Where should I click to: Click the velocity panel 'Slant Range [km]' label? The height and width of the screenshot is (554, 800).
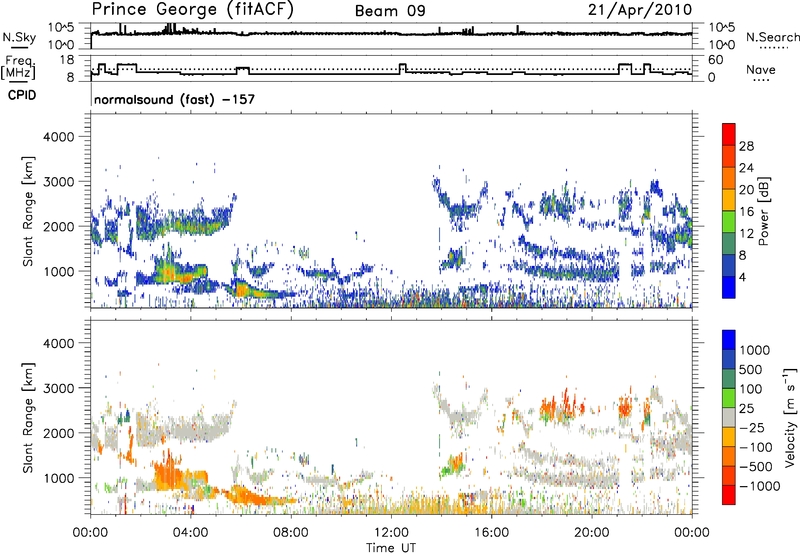pos(28,418)
